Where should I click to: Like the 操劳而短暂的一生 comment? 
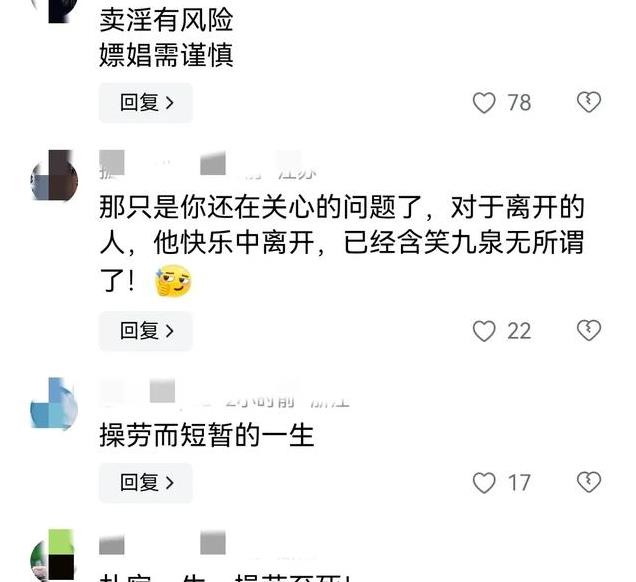click(484, 483)
